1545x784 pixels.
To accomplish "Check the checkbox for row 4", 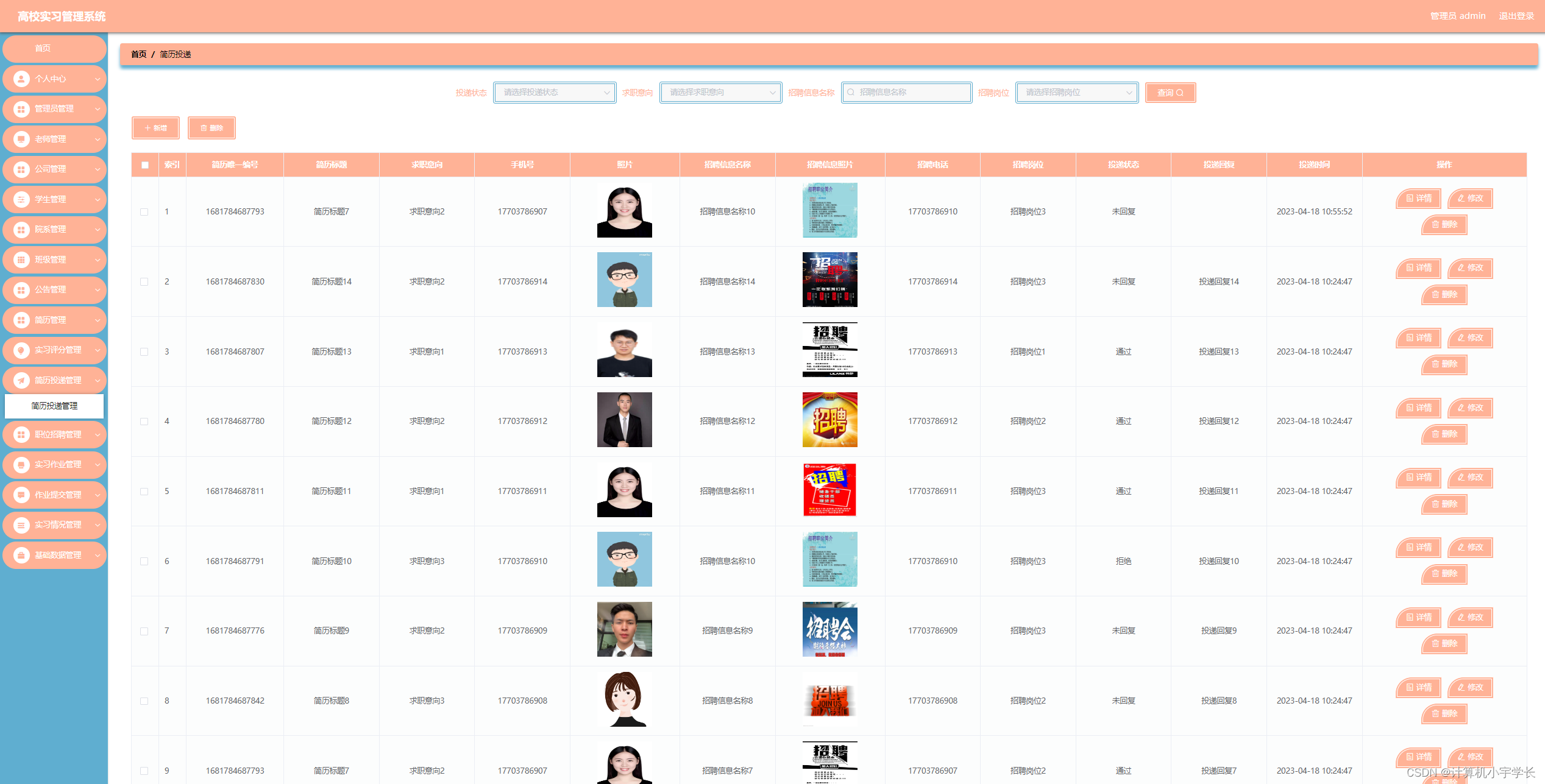I will [144, 422].
